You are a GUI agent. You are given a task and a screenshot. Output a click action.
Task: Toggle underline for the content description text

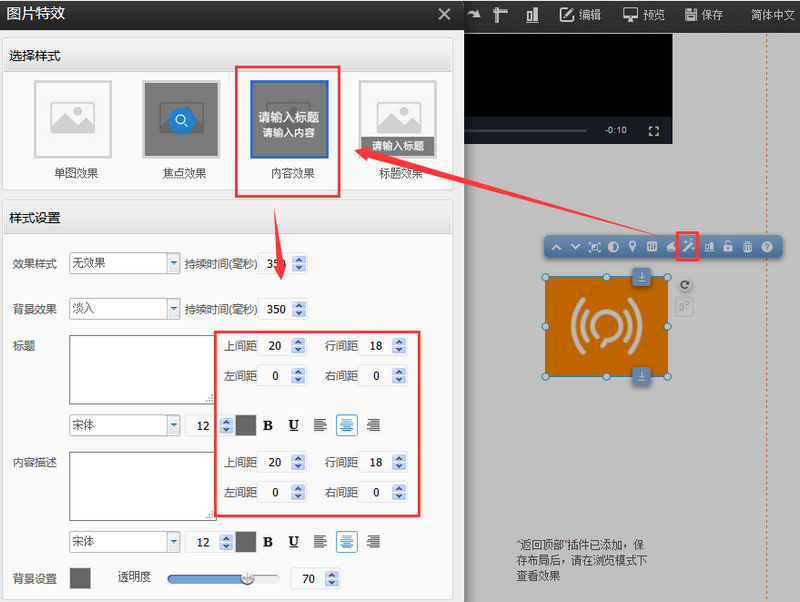coord(294,541)
